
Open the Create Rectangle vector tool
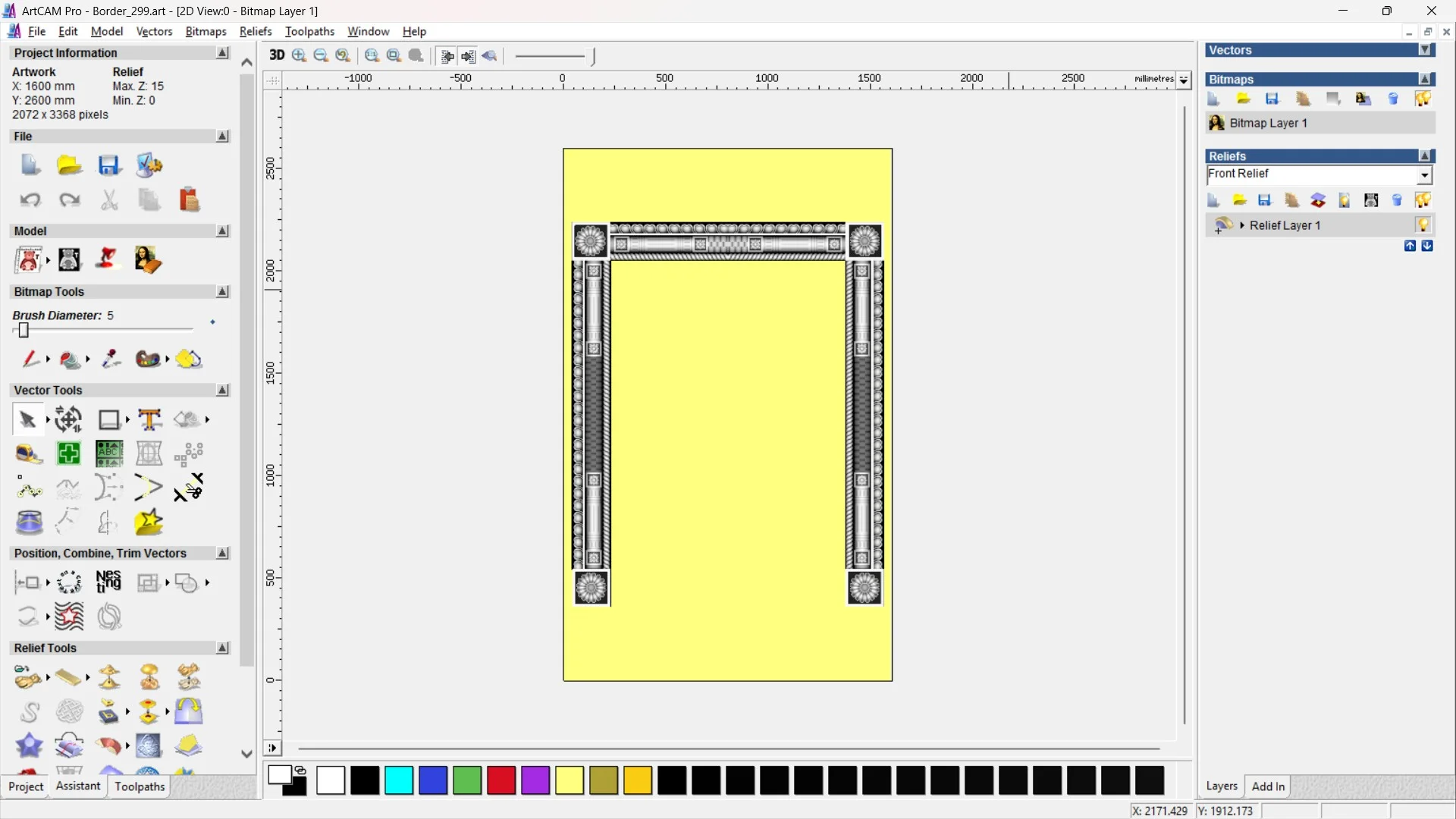pyautogui.click(x=109, y=419)
